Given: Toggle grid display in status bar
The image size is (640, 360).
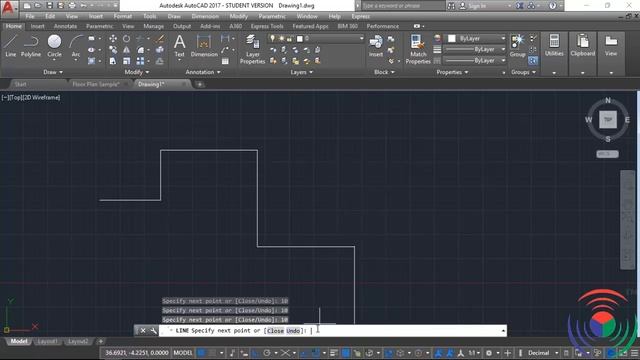Looking at the screenshot, I should (202, 353).
